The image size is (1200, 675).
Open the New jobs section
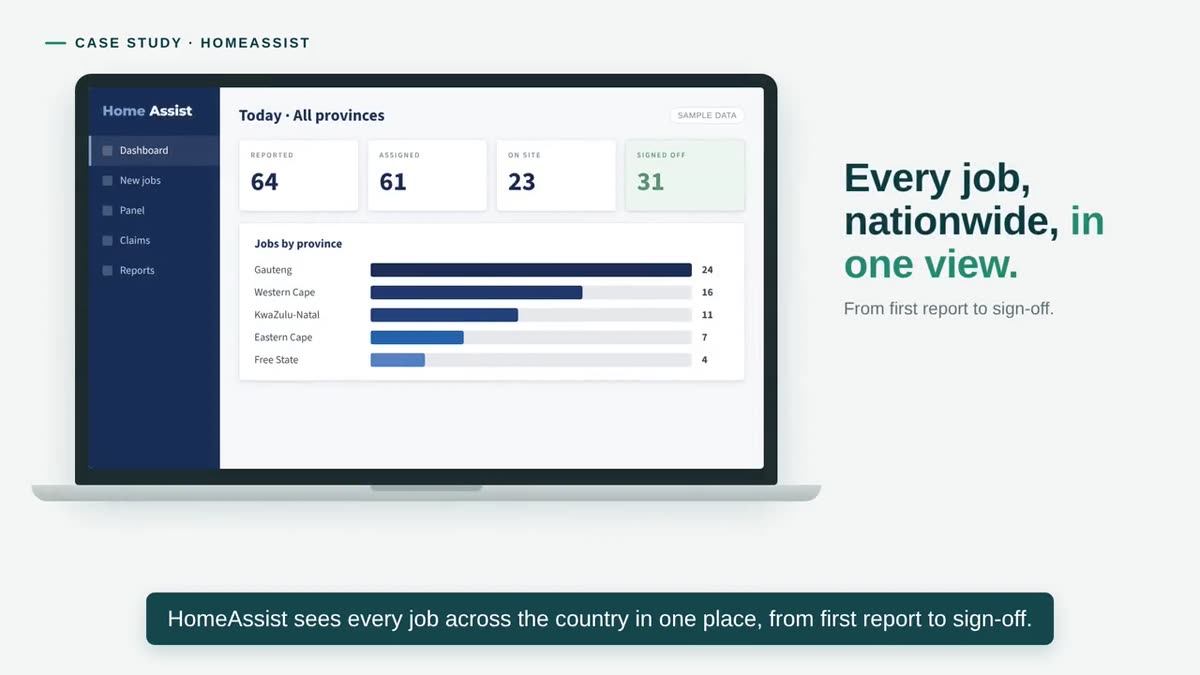[154, 181]
